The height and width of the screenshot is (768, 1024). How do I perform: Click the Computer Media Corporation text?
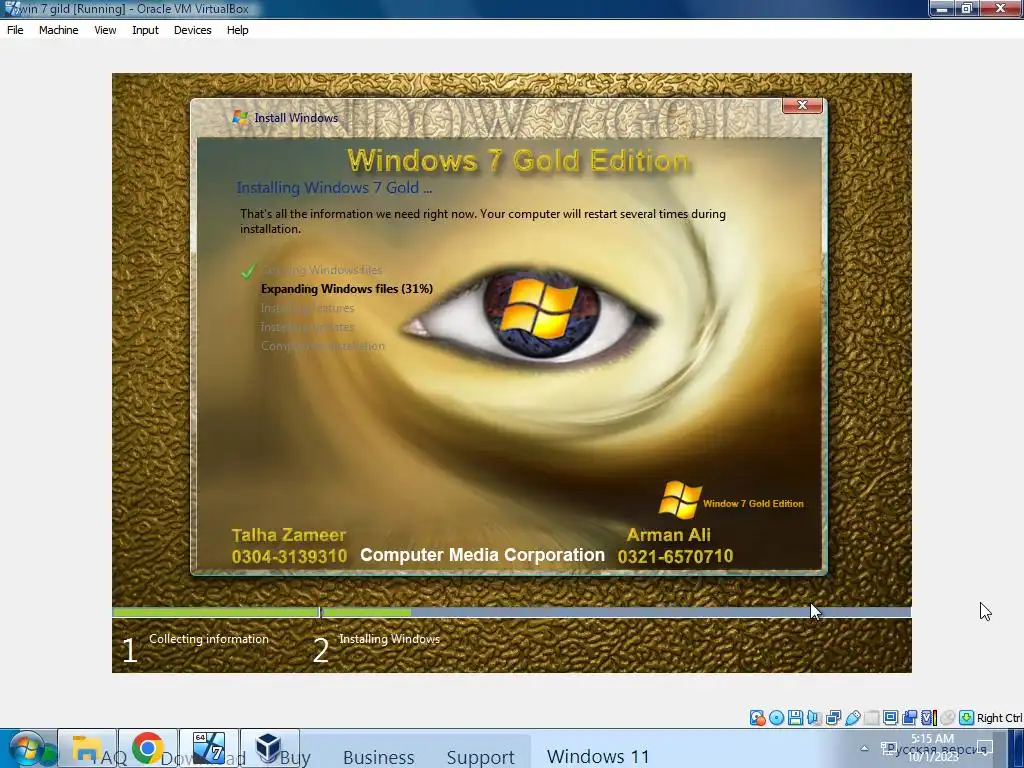(483, 555)
